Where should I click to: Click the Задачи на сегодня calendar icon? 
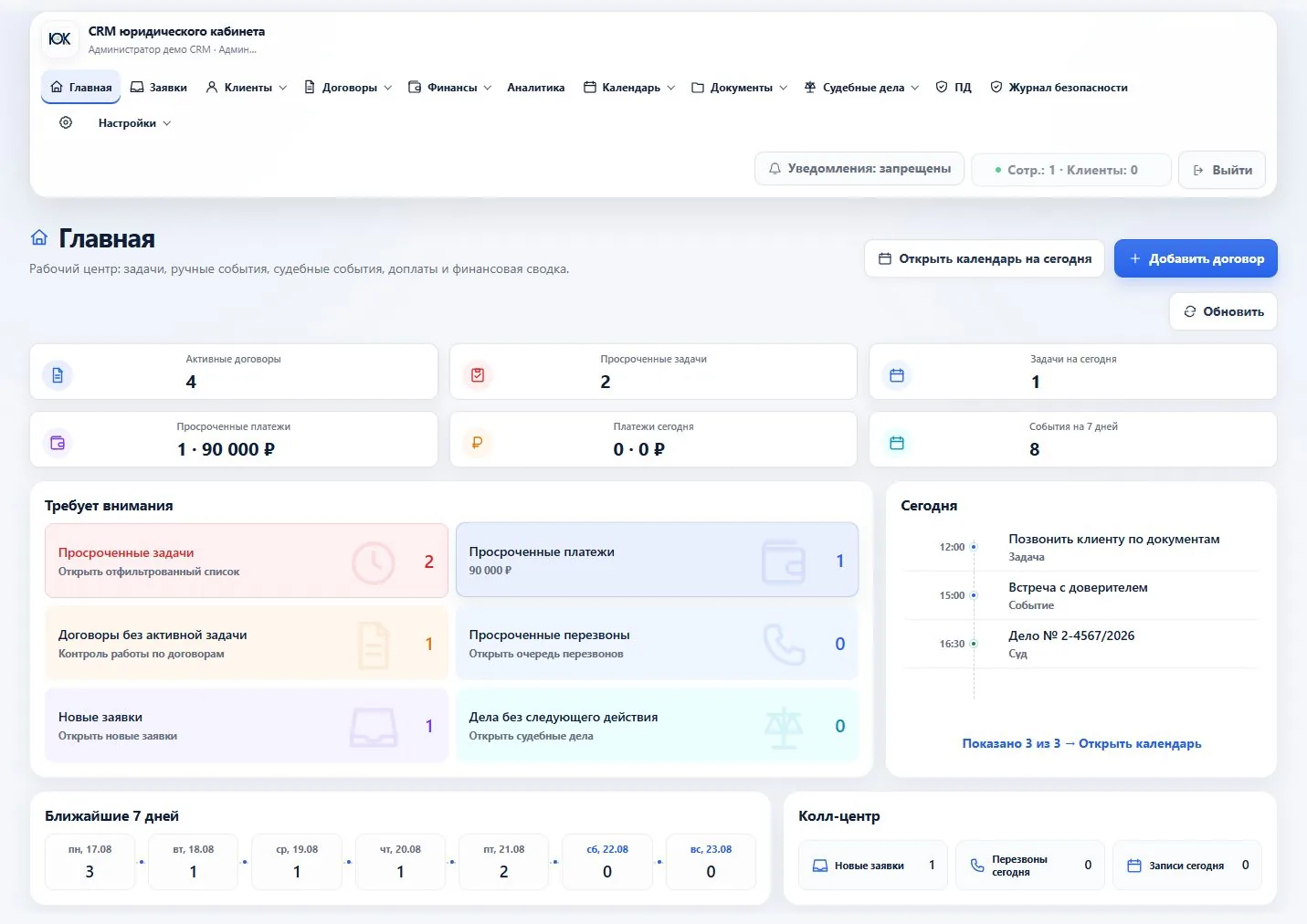tap(897, 375)
